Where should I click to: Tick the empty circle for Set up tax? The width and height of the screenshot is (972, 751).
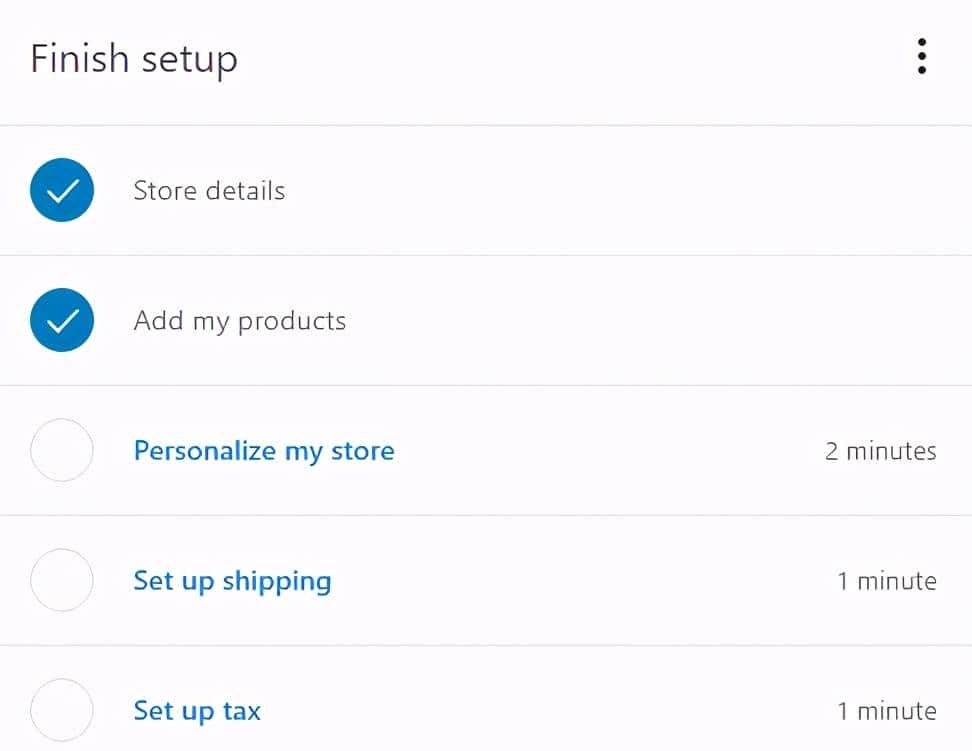coord(62,710)
